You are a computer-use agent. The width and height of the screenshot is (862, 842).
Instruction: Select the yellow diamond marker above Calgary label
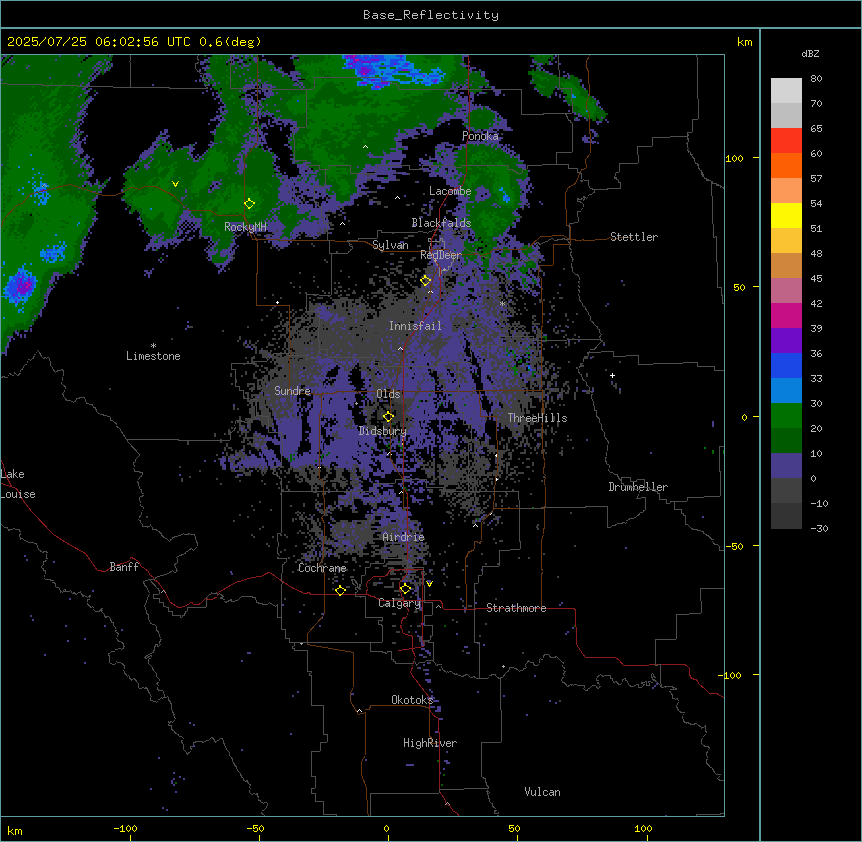click(x=405, y=589)
